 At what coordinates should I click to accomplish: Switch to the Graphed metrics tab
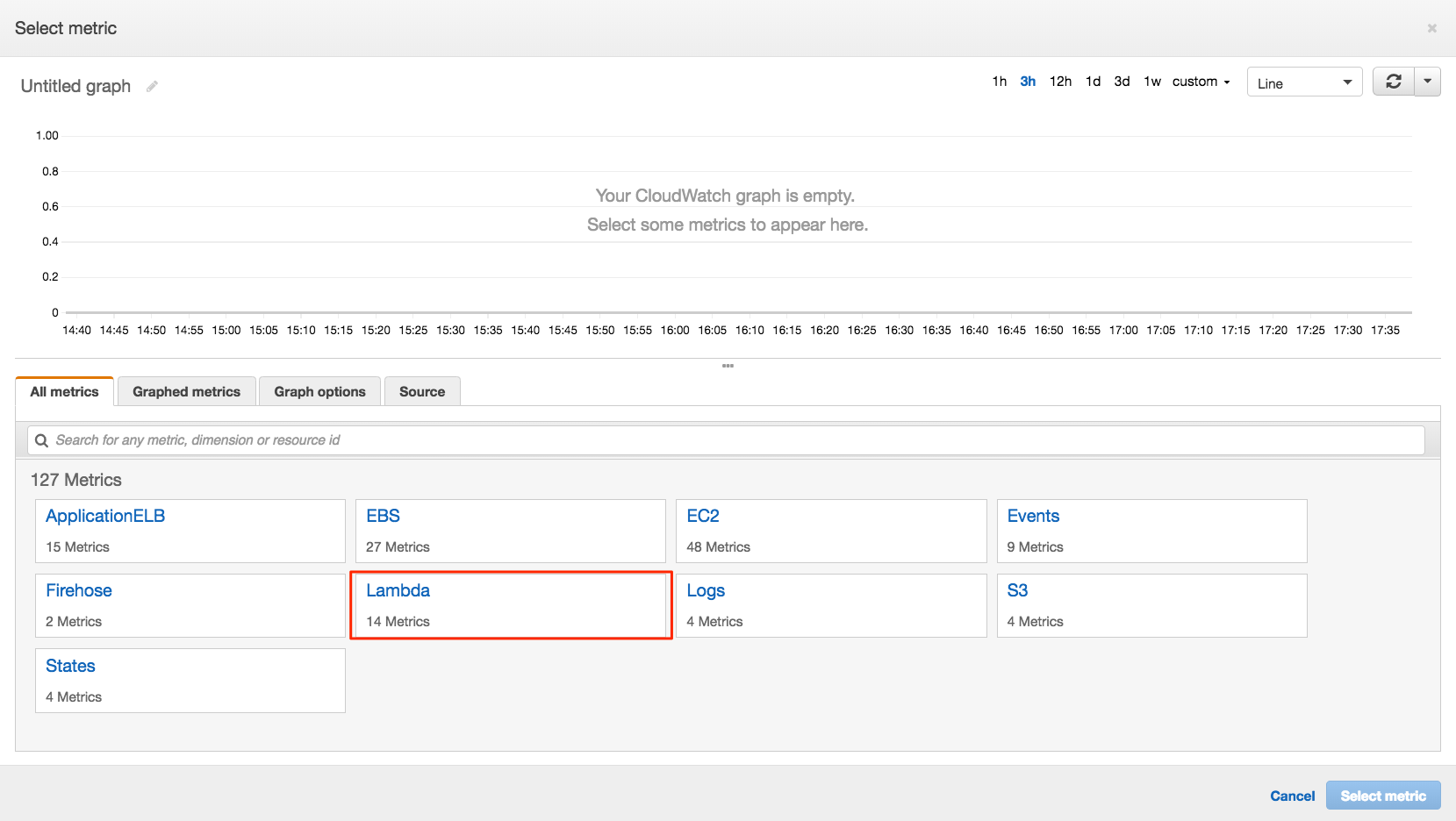coord(187,392)
